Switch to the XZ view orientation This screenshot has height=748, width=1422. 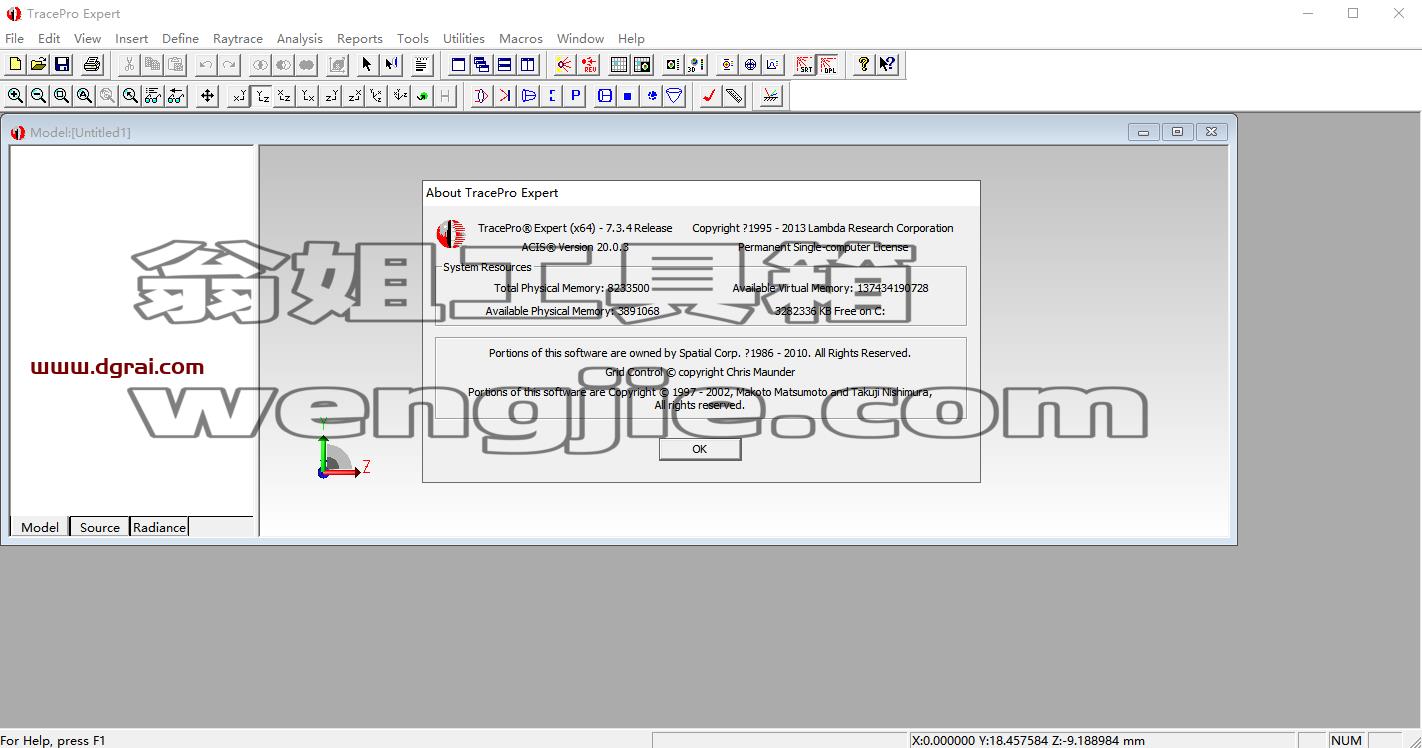tap(284, 96)
